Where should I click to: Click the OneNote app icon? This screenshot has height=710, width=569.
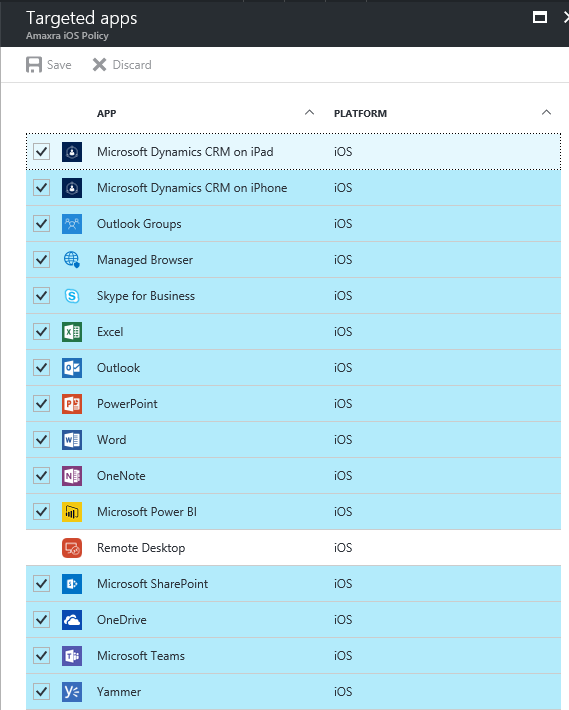pyautogui.click(x=72, y=476)
